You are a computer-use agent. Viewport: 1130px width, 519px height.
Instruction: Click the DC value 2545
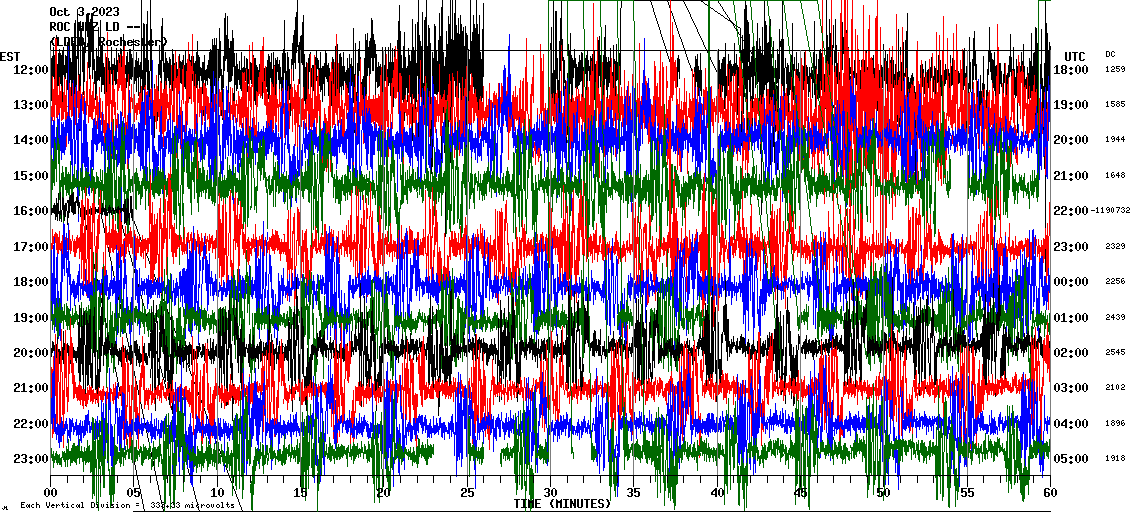coord(1115,353)
